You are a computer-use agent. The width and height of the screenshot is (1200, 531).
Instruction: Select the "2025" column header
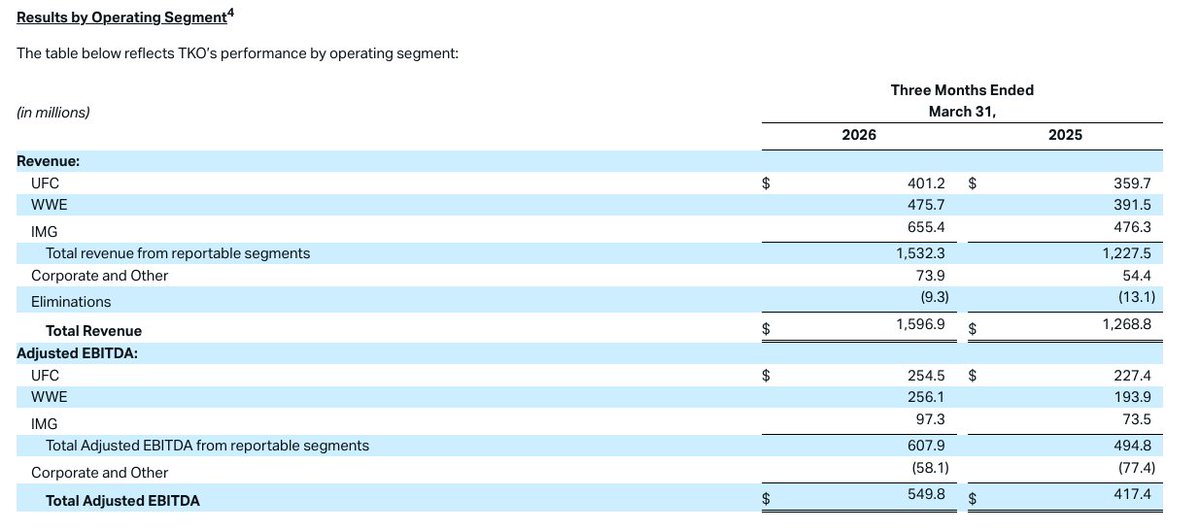click(1065, 135)
